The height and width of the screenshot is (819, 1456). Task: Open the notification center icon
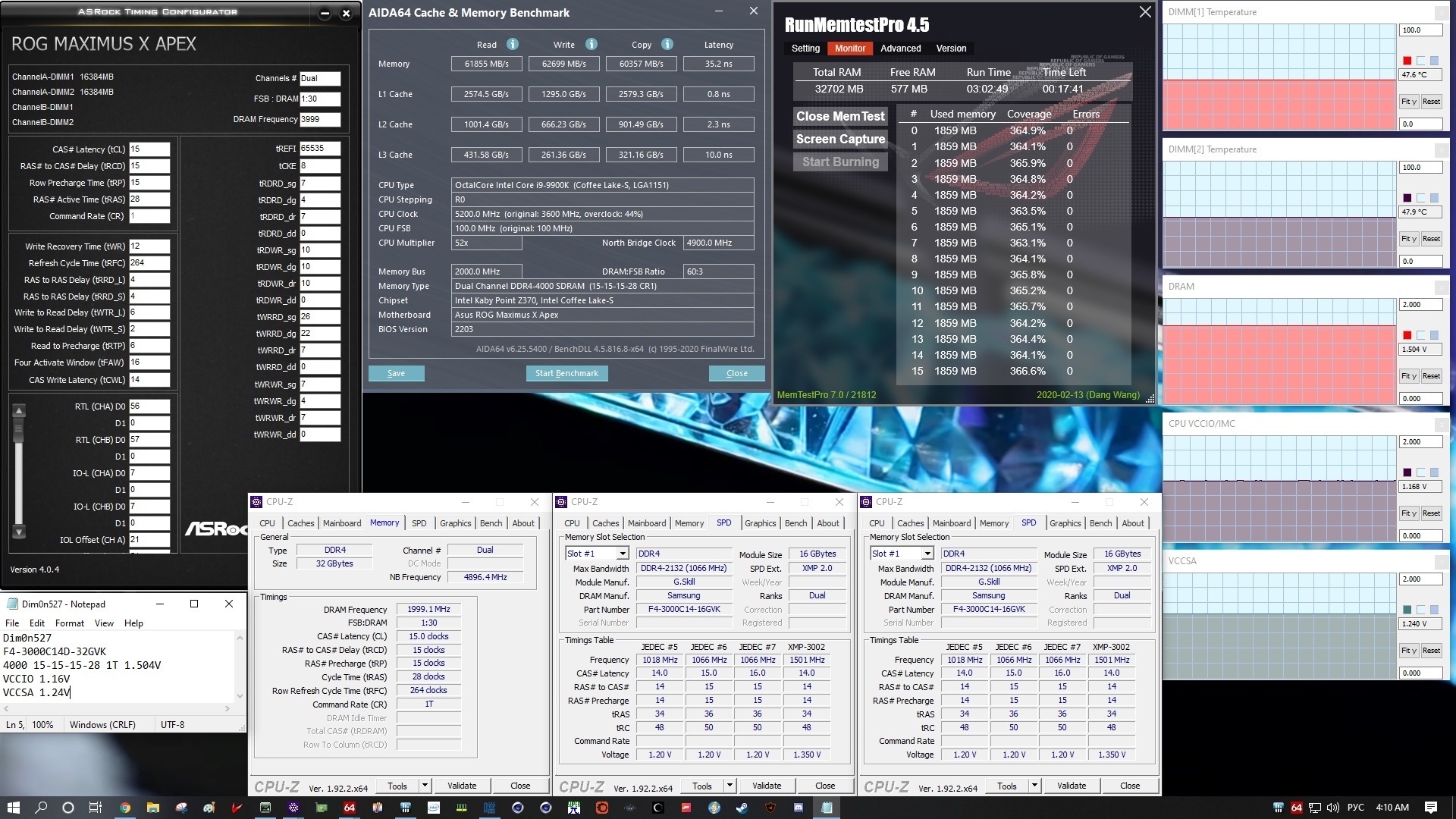(x=1430, y=808)
